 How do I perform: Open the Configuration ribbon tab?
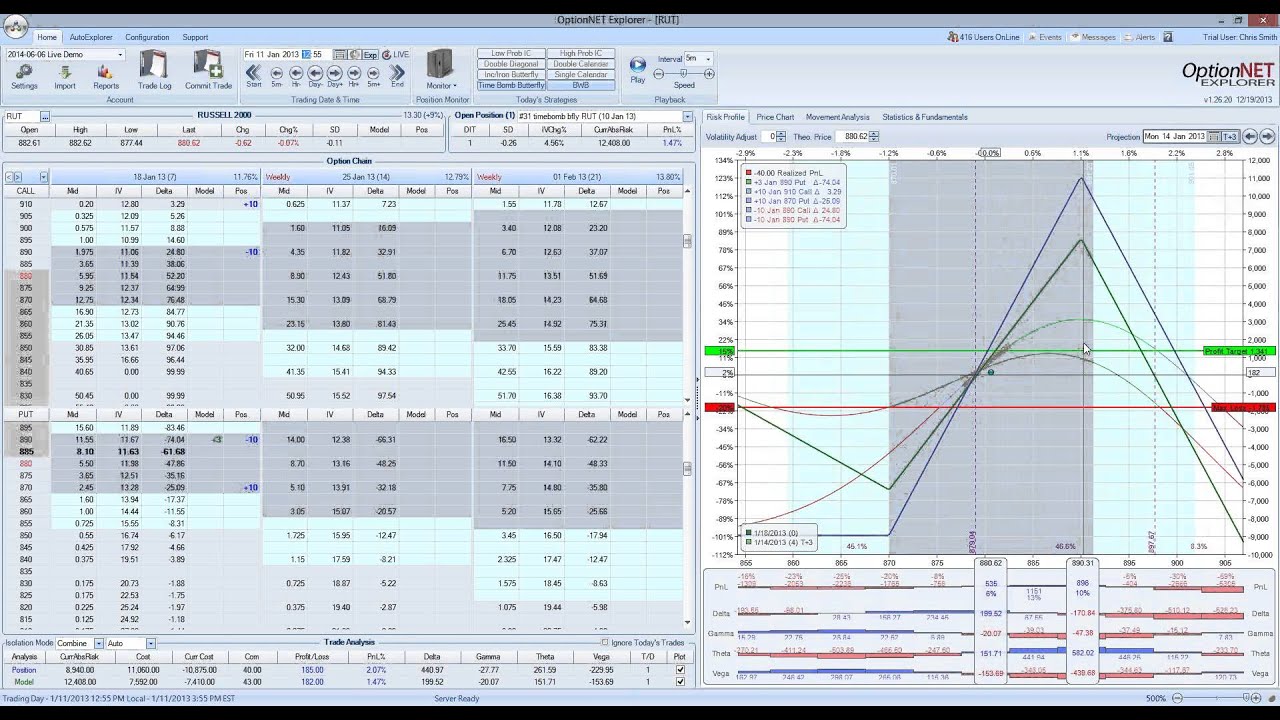[x=147, y=37]
